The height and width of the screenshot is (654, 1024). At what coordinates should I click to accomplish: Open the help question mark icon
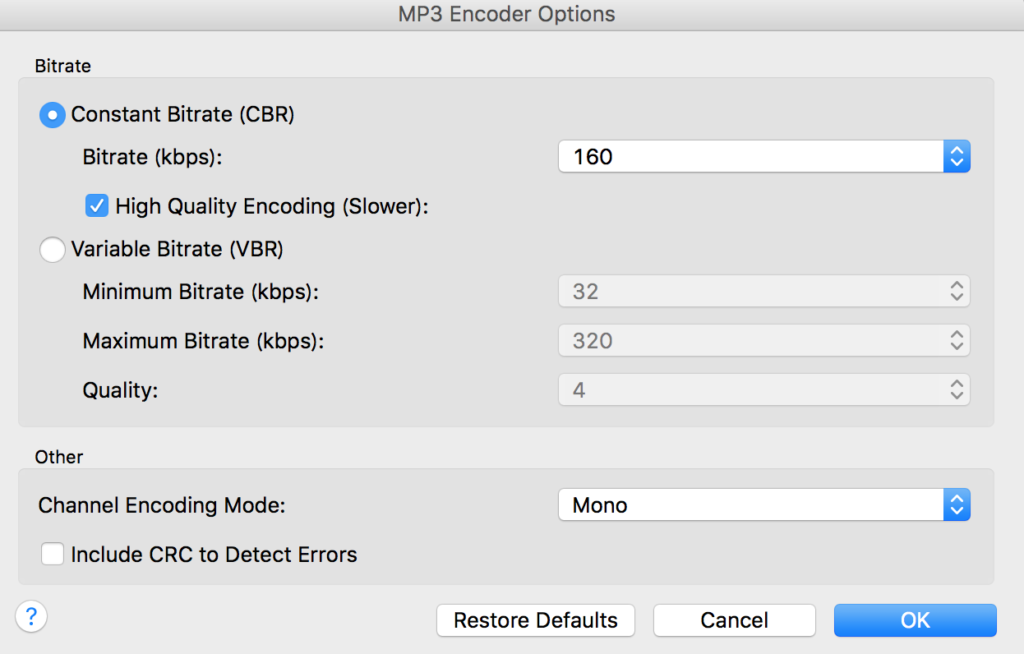[31, 616]
